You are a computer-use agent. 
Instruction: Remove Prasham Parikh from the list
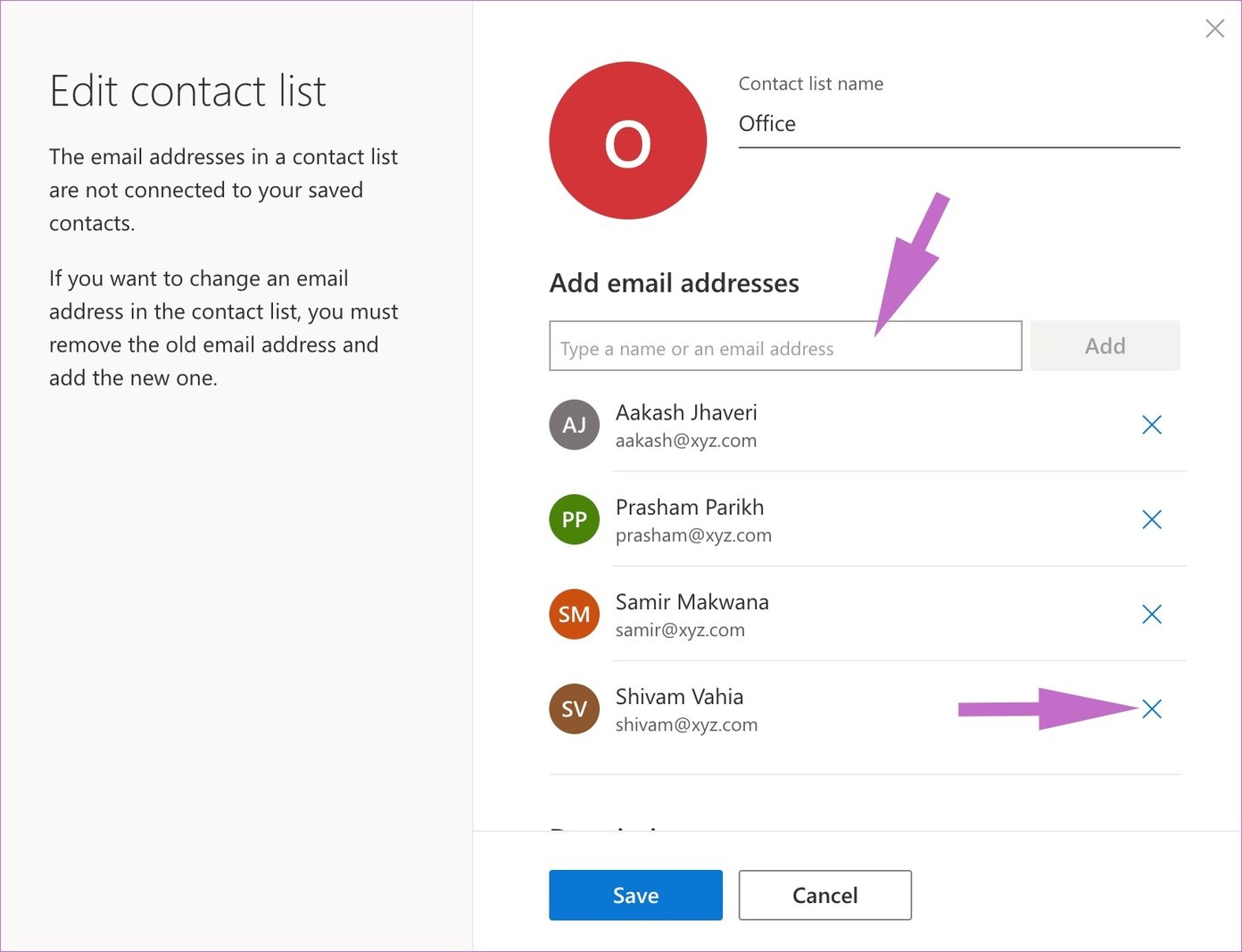click(x=1152, y=519)
